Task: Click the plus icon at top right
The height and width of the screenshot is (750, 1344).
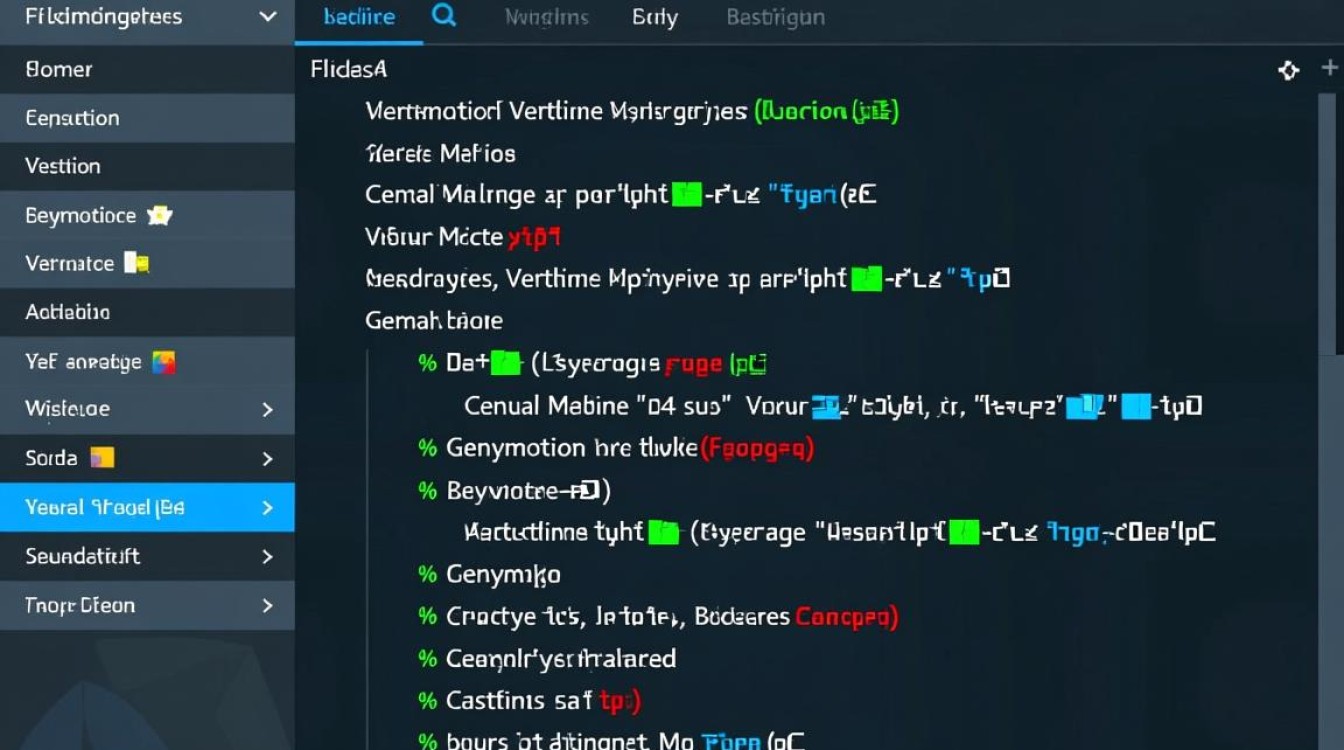Action: pyautogui.click(x=1329, y=68)
